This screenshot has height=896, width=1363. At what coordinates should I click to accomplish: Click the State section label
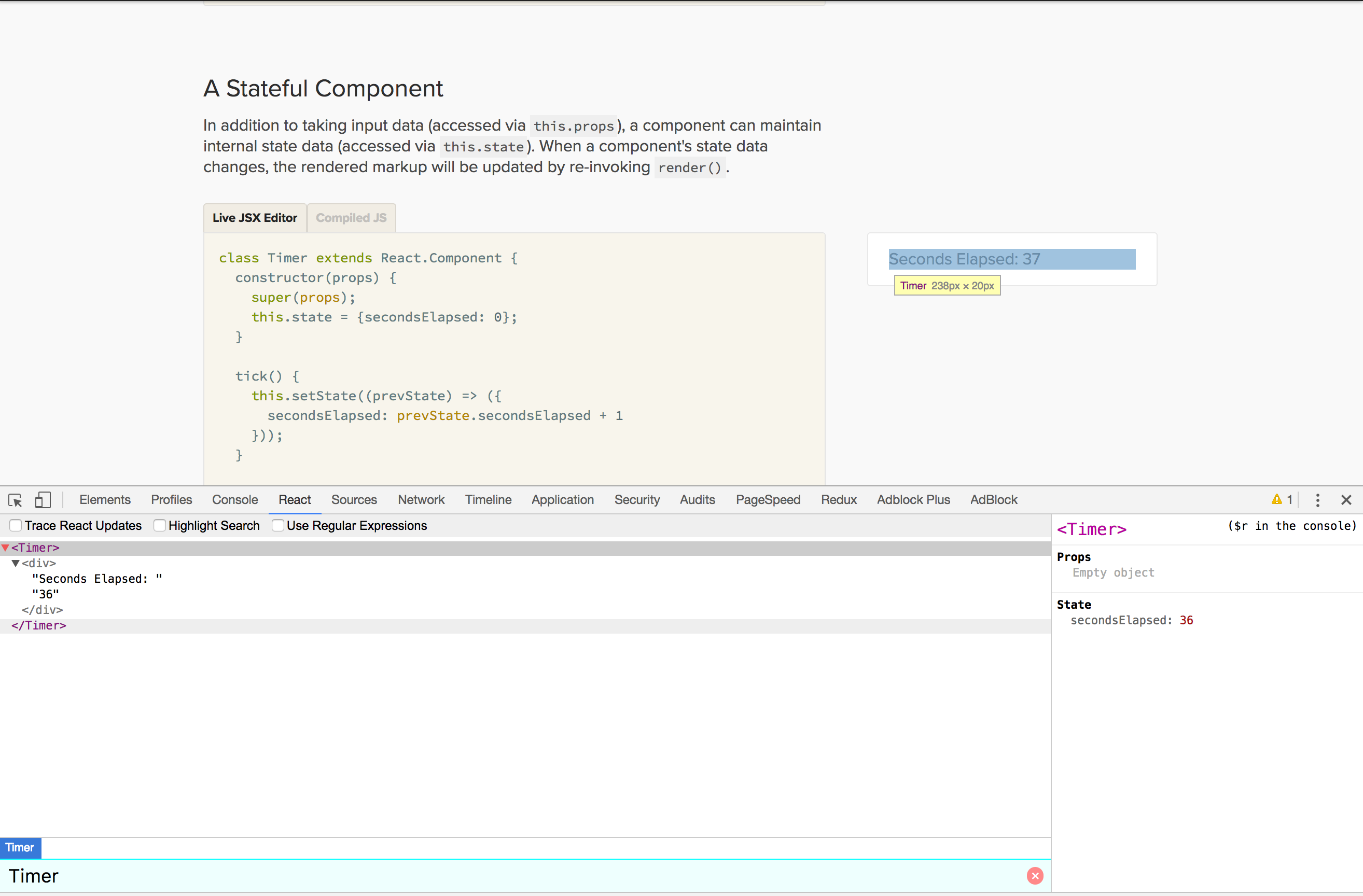pos(1074,605)
